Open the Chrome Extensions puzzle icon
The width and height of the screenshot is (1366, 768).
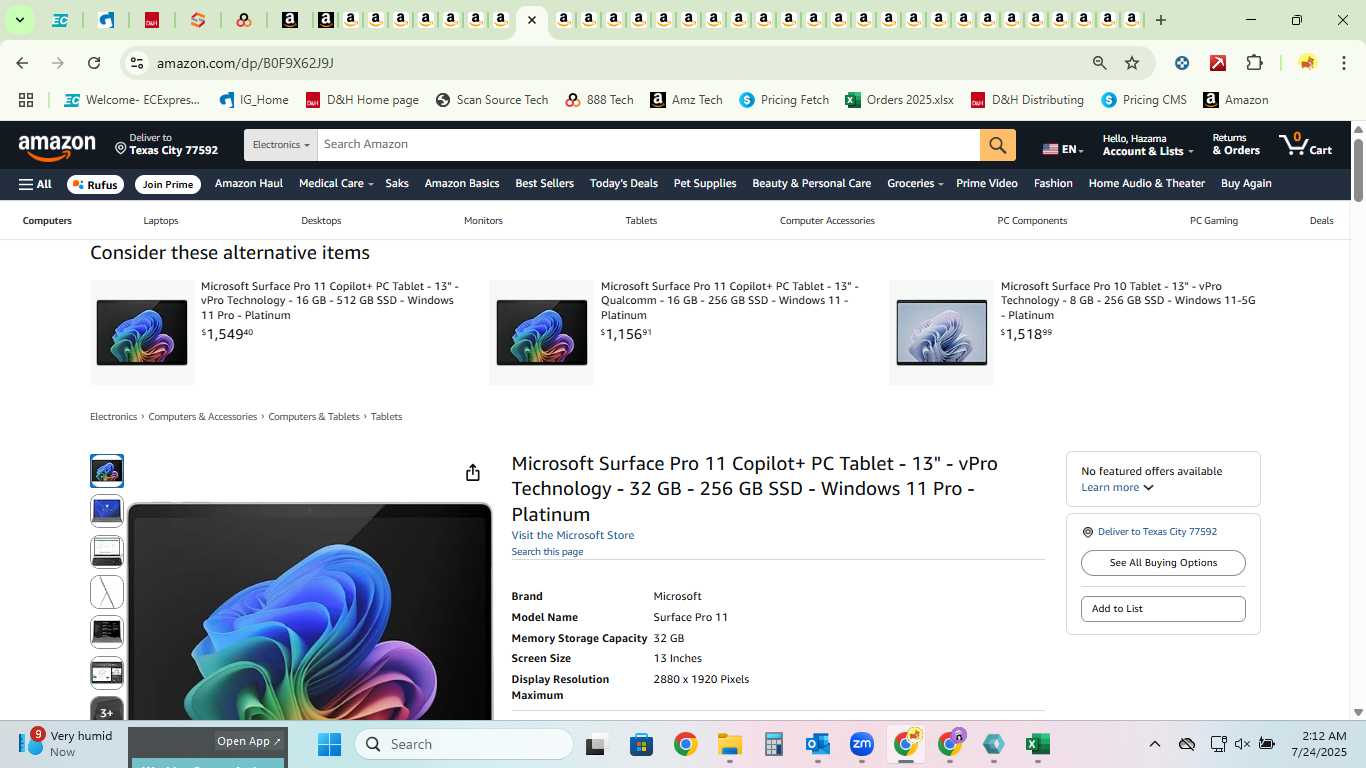click(1254, 63)
